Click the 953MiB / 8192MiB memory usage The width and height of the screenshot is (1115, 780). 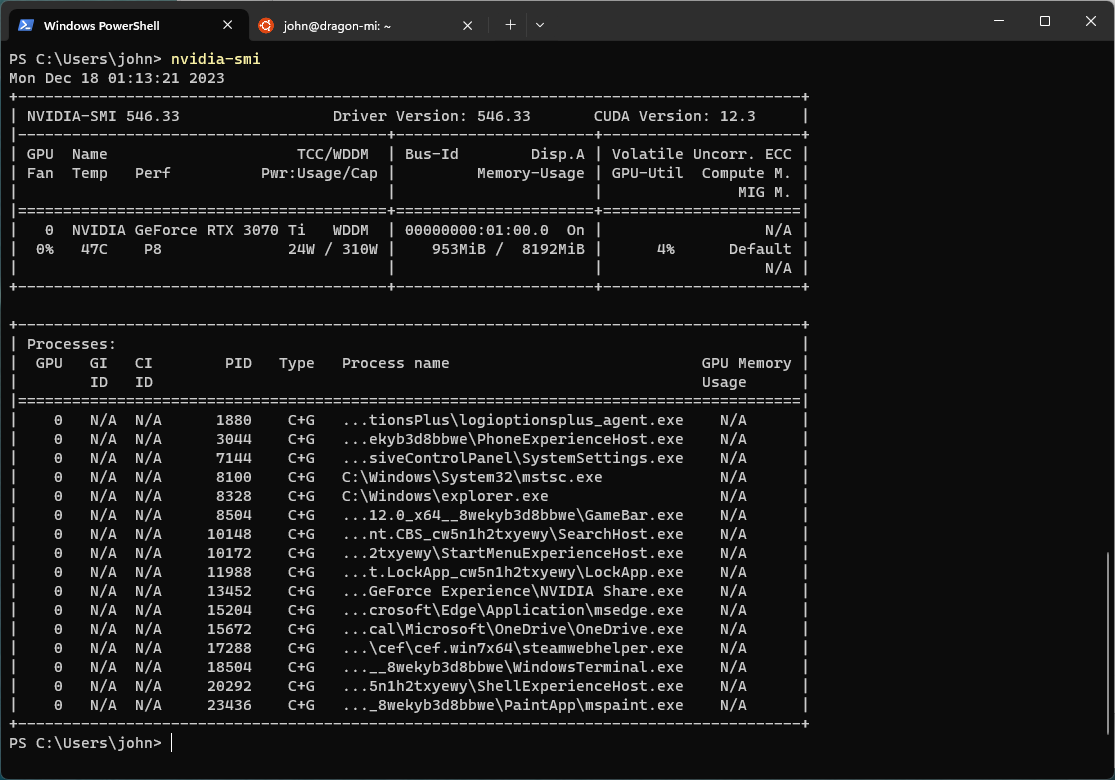pyautogui.click(x=508, y=249)
